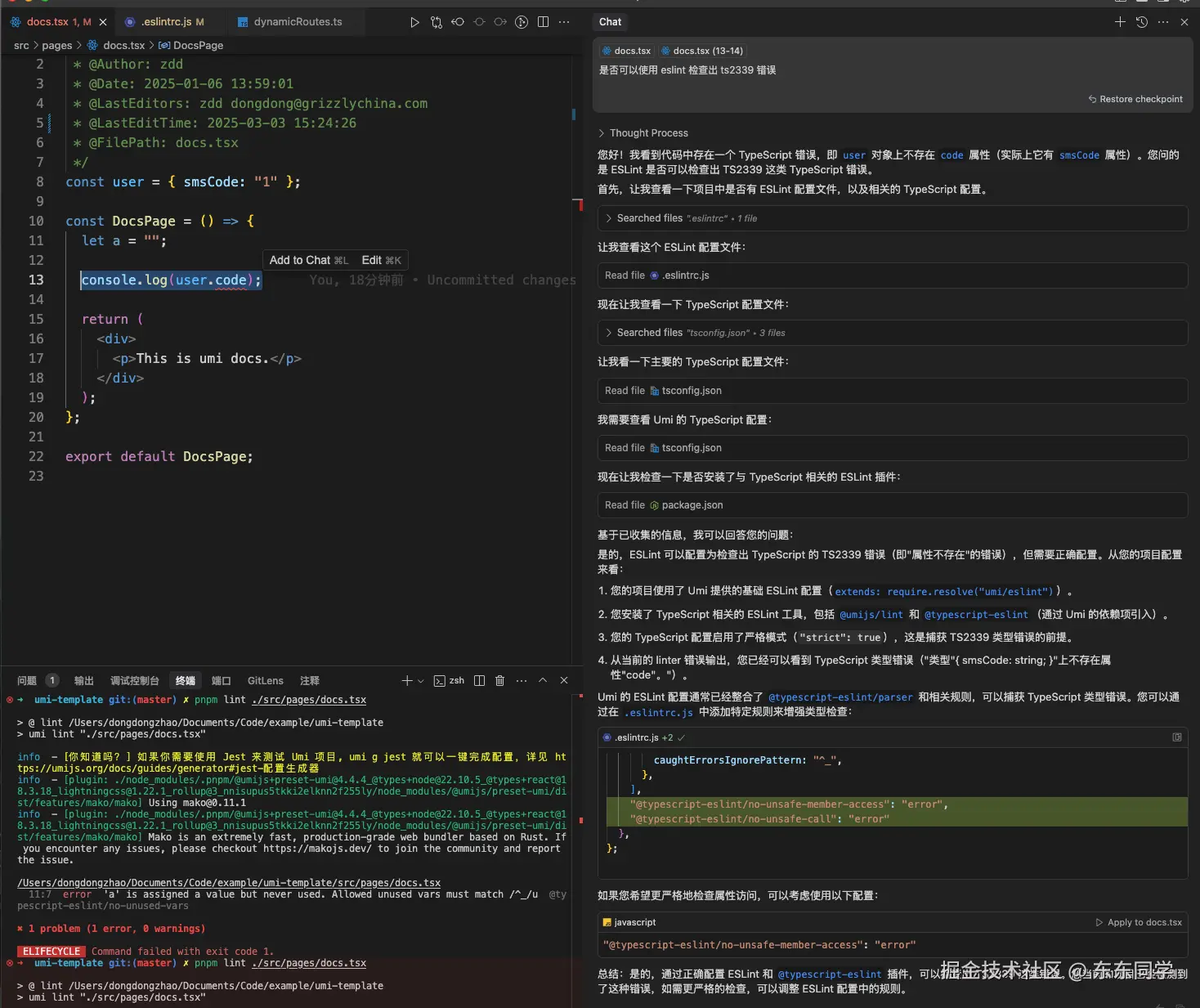This screenshot has height=1008, width=1200.
Task: Open the 调试控制台 debug console tab
Action: coord(135,680)
